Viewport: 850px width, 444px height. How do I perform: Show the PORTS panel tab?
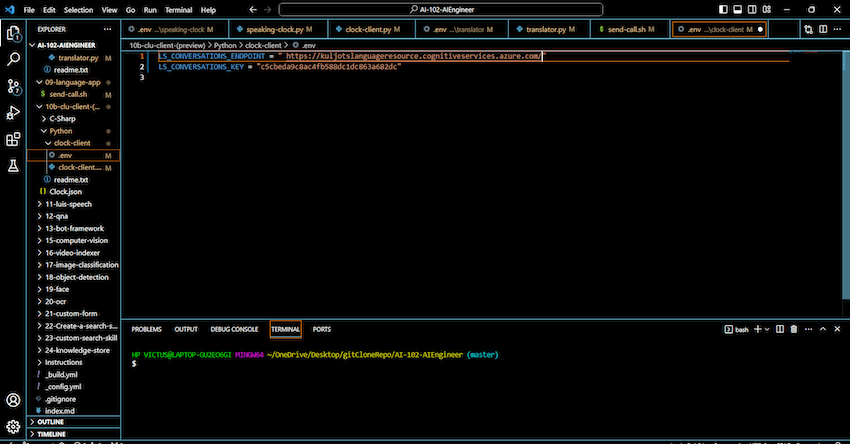click(x=321, y=329)
